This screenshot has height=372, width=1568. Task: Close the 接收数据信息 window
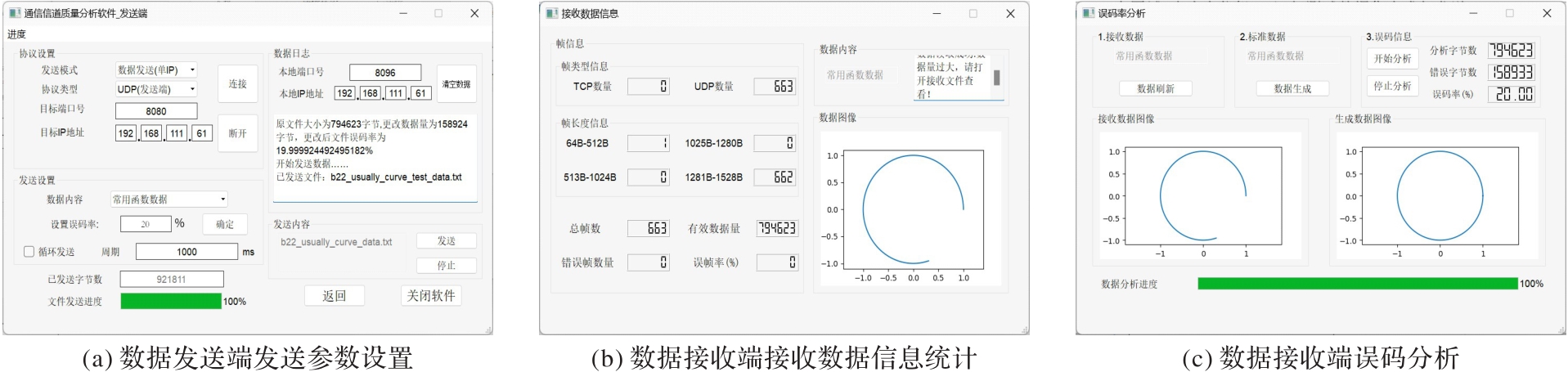click(1010, 14)
